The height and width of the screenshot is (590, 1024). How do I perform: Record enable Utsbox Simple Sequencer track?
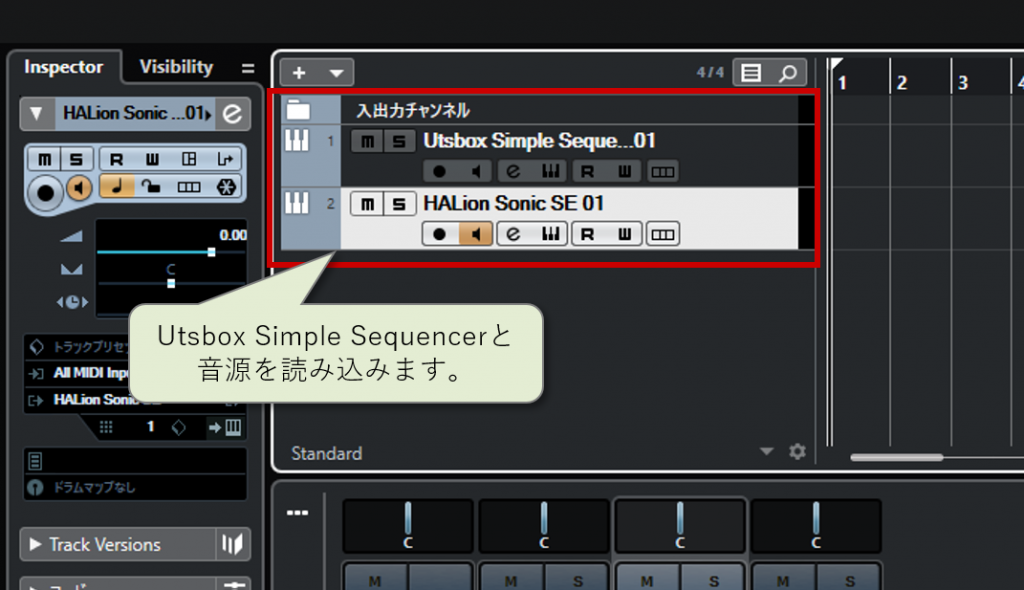coord(440,171)
